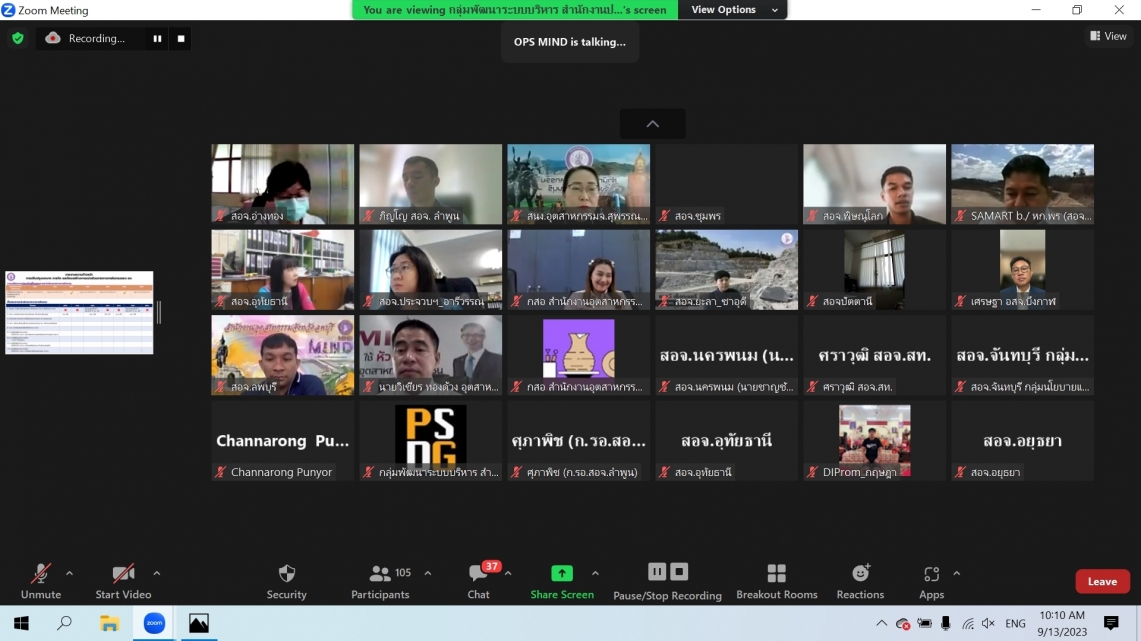Open the taskbar clock and date
The width and height of the screenshot is (1141, 641).
pos(1062,624)
